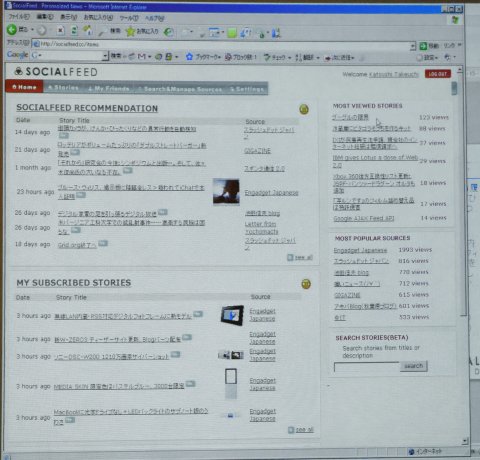Open "IBM gives Lotus a dose of Web 2.0" story
480x460 pixels.
(375, 161)
